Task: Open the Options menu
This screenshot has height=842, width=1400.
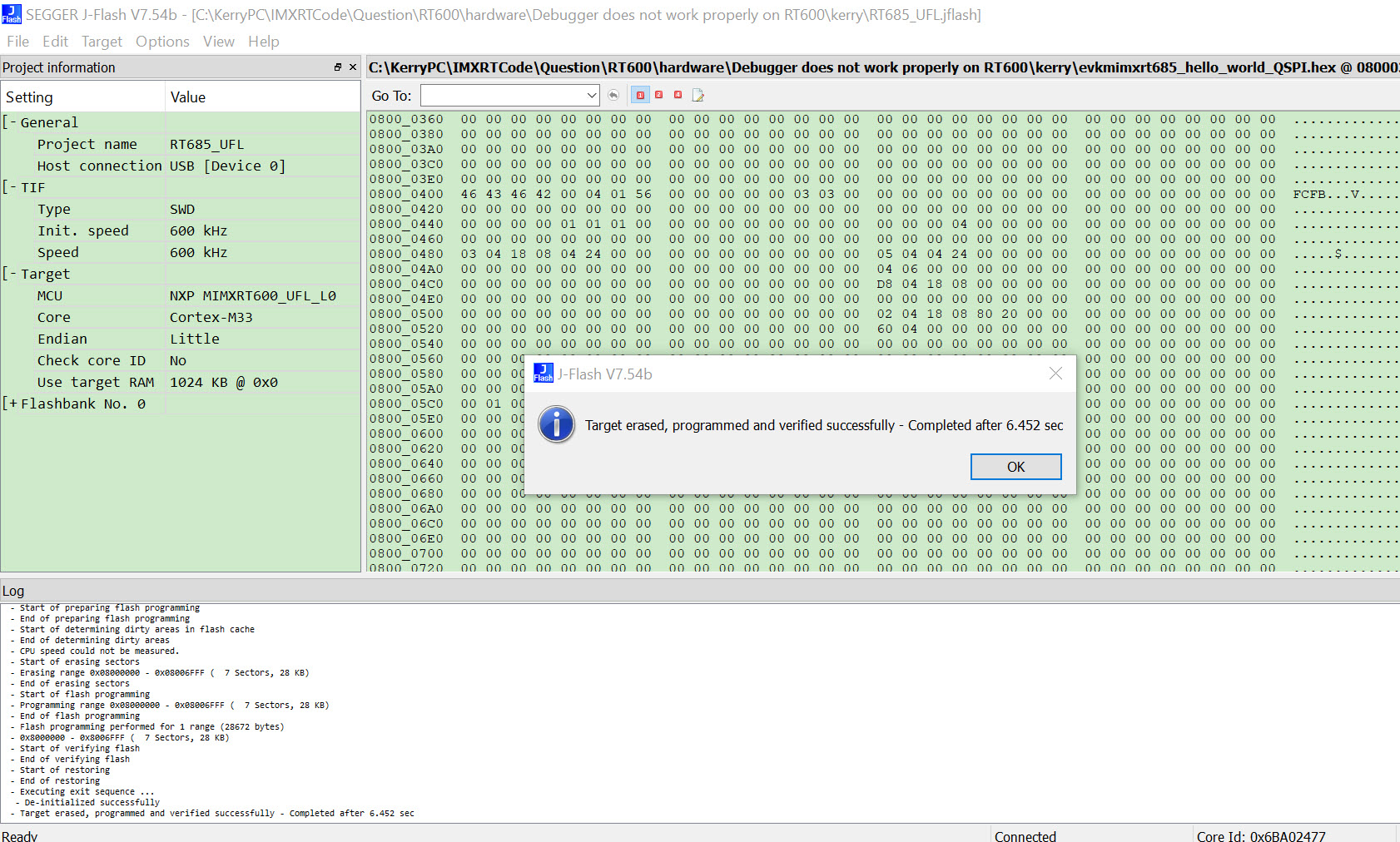Action: point(162,42)
